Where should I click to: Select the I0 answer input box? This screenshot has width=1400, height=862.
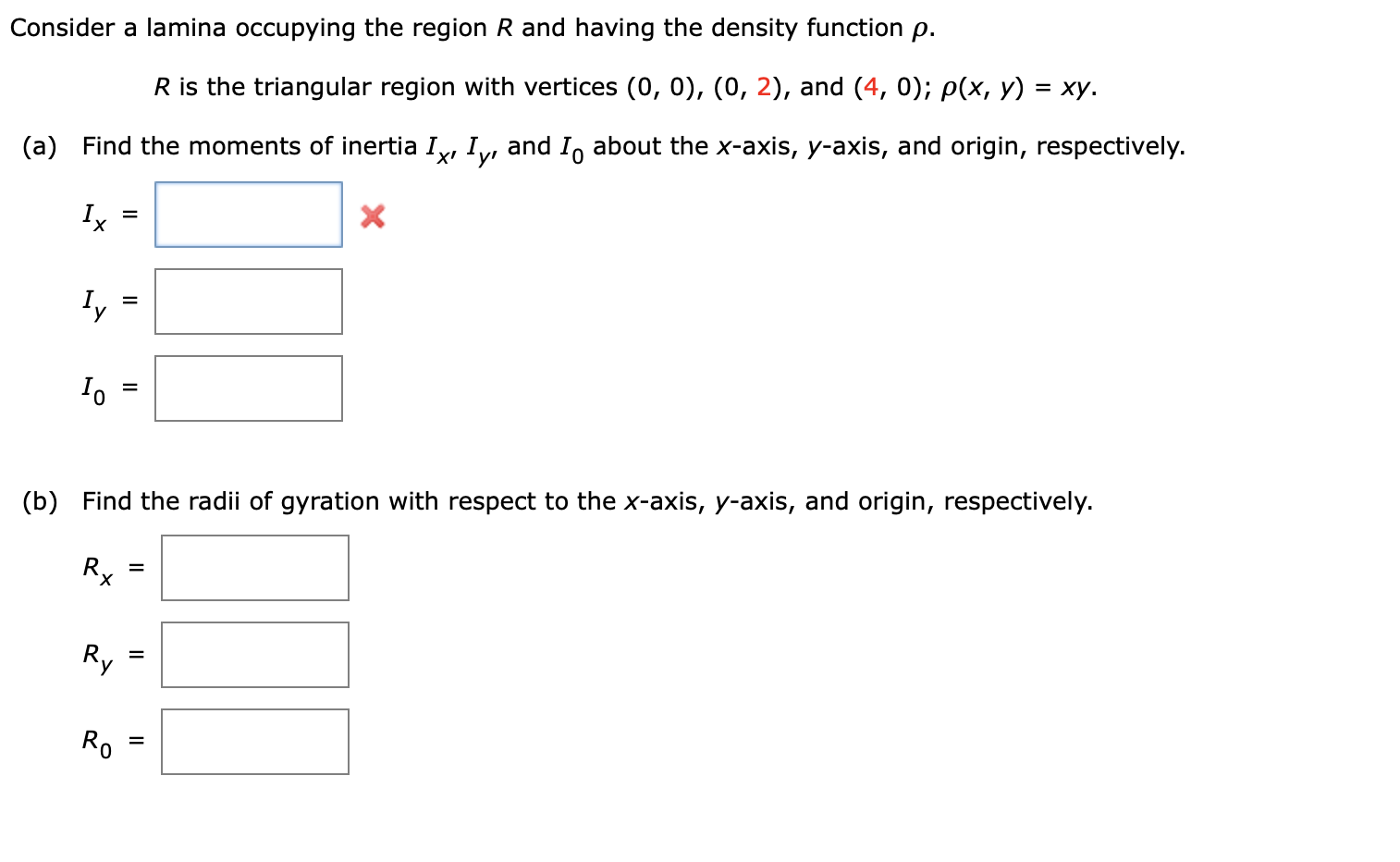(248, 388)
